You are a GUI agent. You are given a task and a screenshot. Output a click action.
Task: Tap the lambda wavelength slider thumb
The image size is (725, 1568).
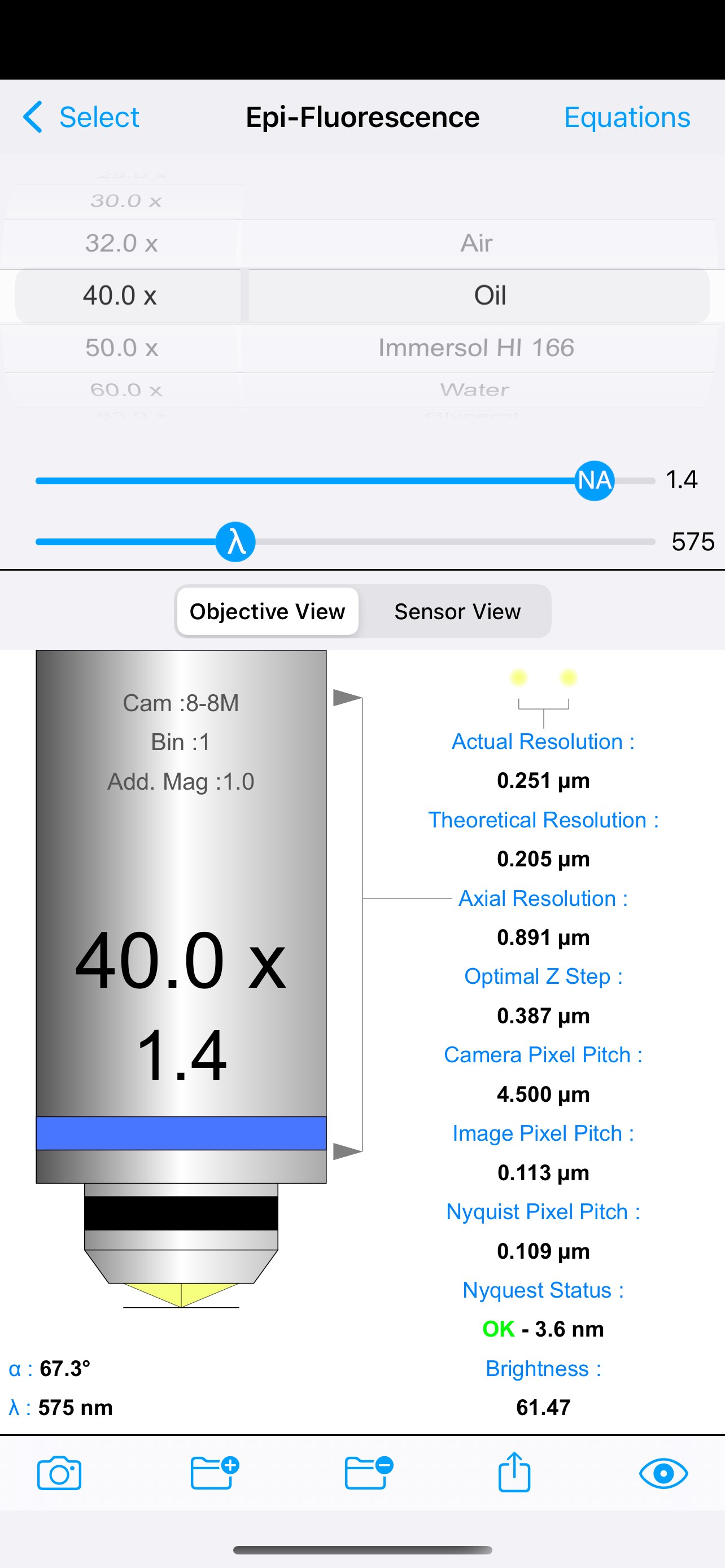235,542
